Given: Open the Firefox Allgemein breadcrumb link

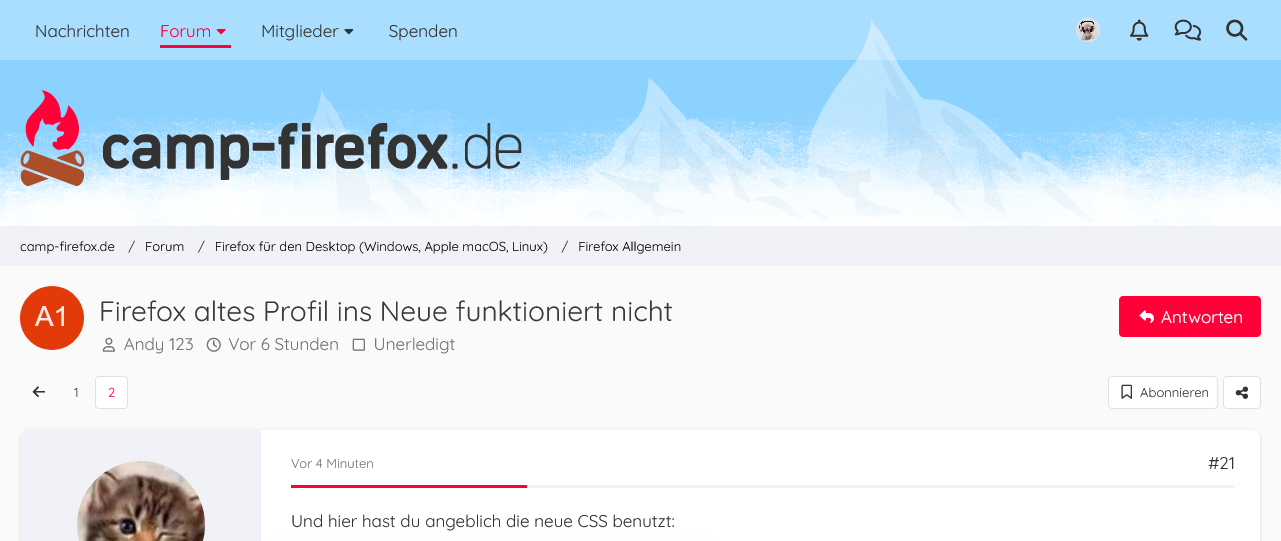Looking at the screenshot, I should coord(629,246).
